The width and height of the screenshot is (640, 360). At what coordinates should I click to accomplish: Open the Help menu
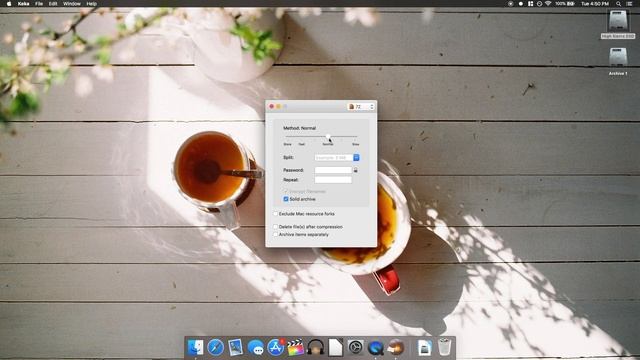coord(91,4)
